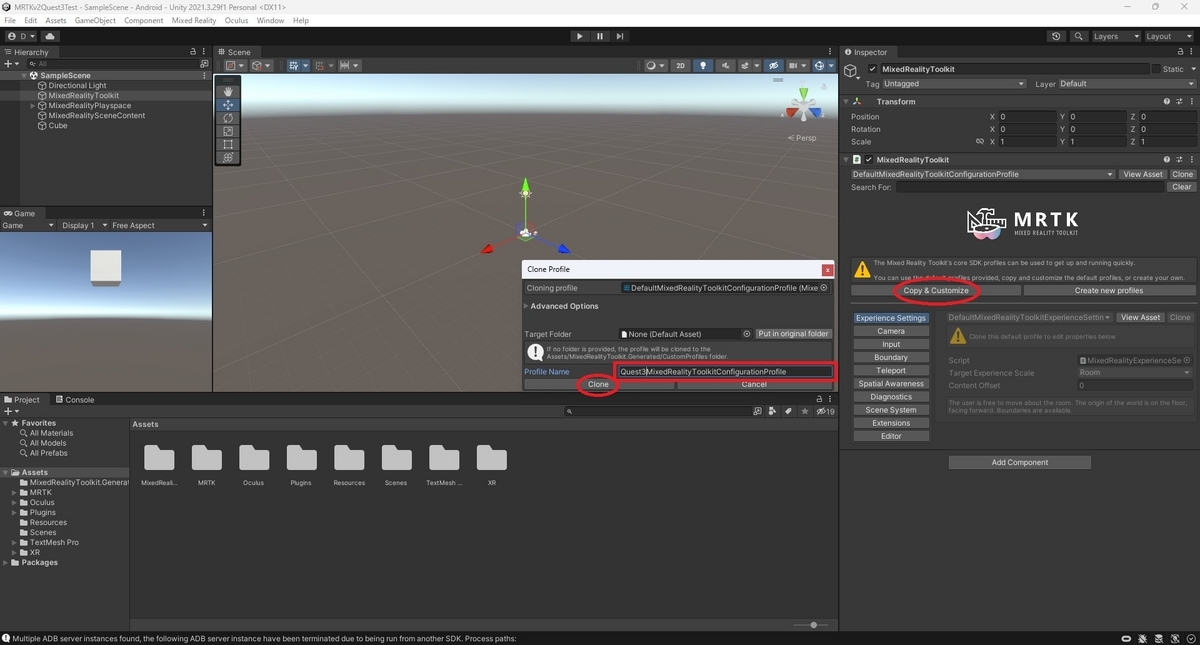Toggle hidden packages count icon in Project

824,411
